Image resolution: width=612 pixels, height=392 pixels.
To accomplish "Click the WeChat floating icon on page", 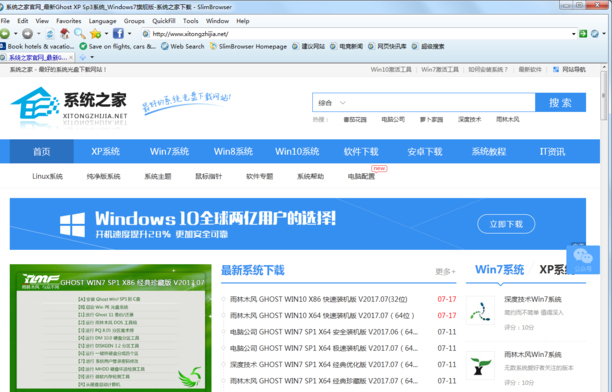I will click(583, 259).
